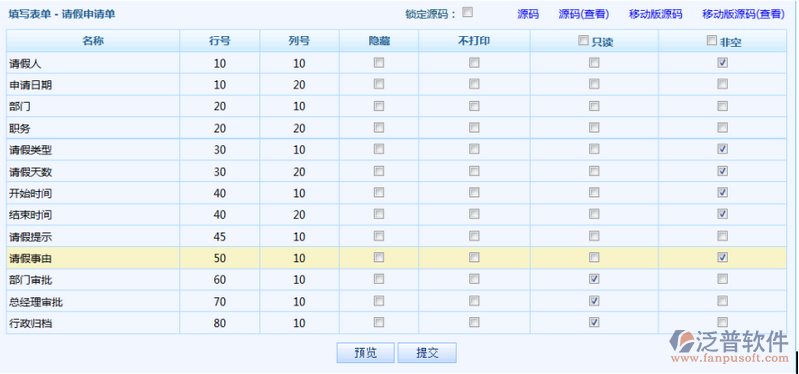Open the 源码(查看) link

tap(584, 14)
